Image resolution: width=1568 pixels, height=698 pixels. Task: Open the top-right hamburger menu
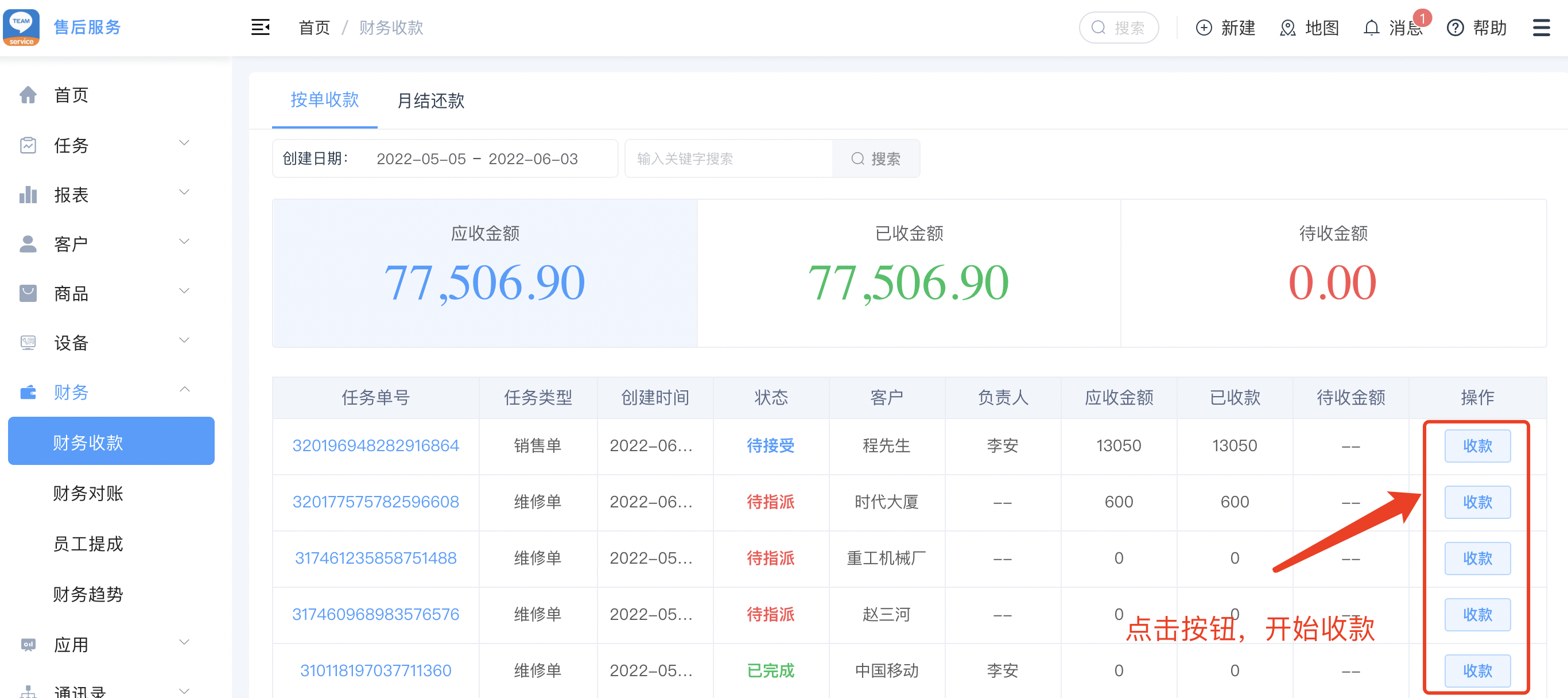pyautogui.click(x=1540, y=28)
